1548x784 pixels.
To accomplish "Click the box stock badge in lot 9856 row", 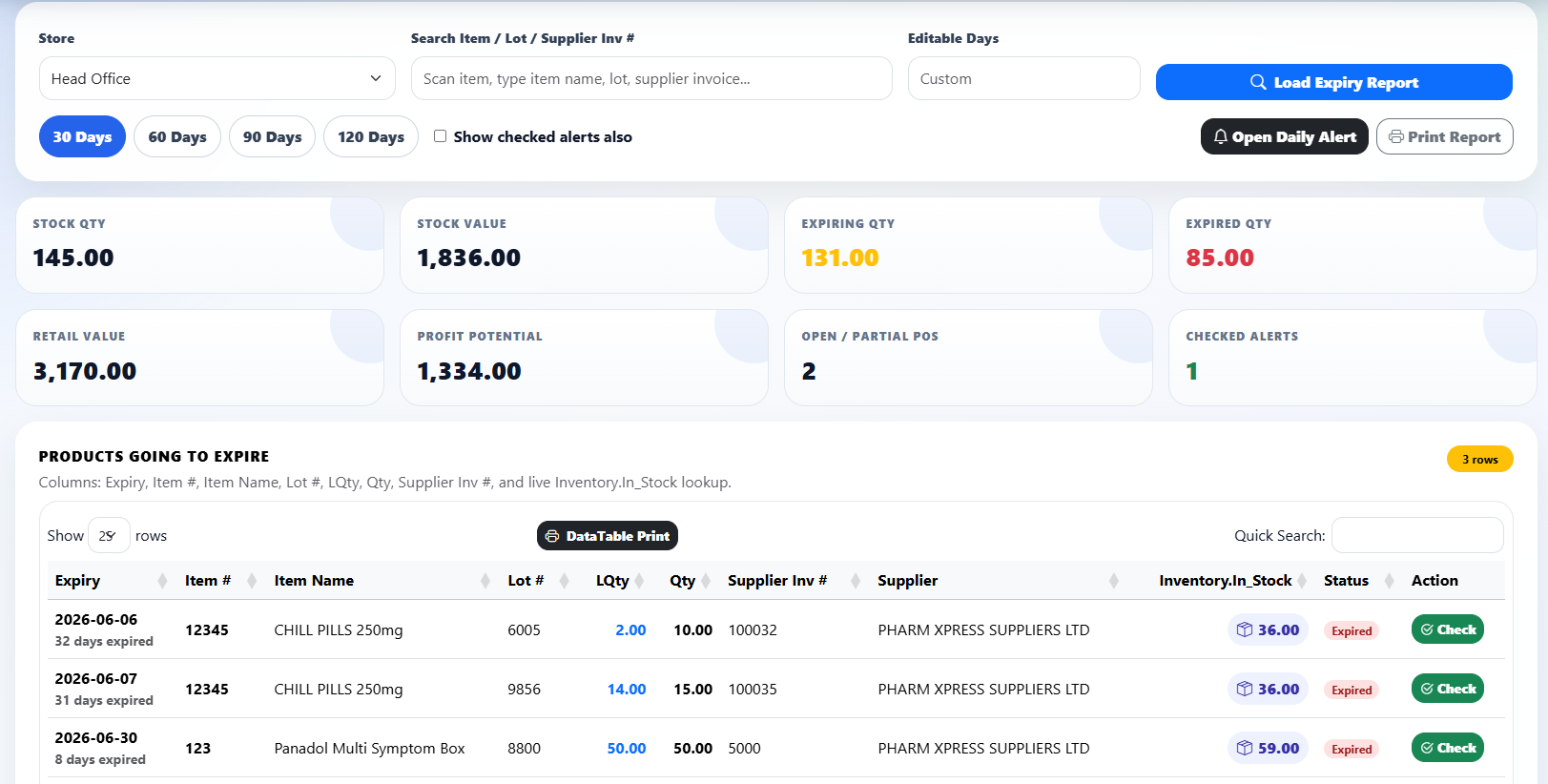I will tap(1268, 690).
